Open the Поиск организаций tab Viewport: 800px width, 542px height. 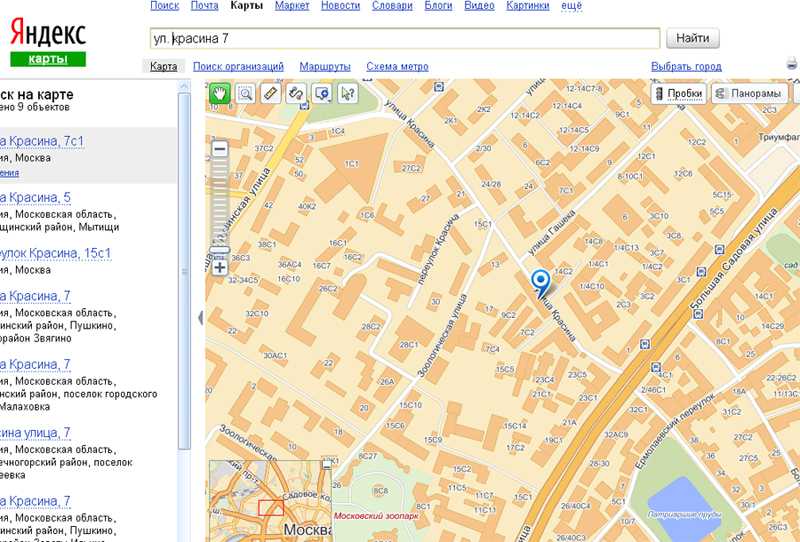tap(238, 66)
